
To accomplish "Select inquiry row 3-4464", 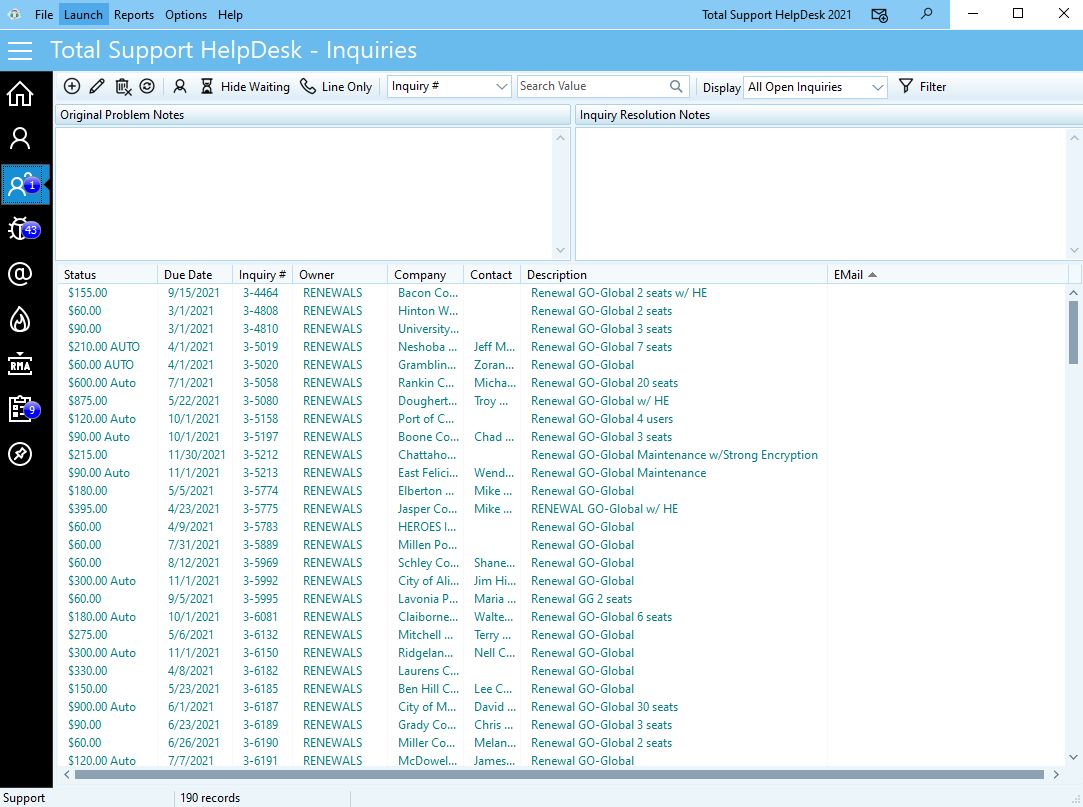I will coord(563,293).
